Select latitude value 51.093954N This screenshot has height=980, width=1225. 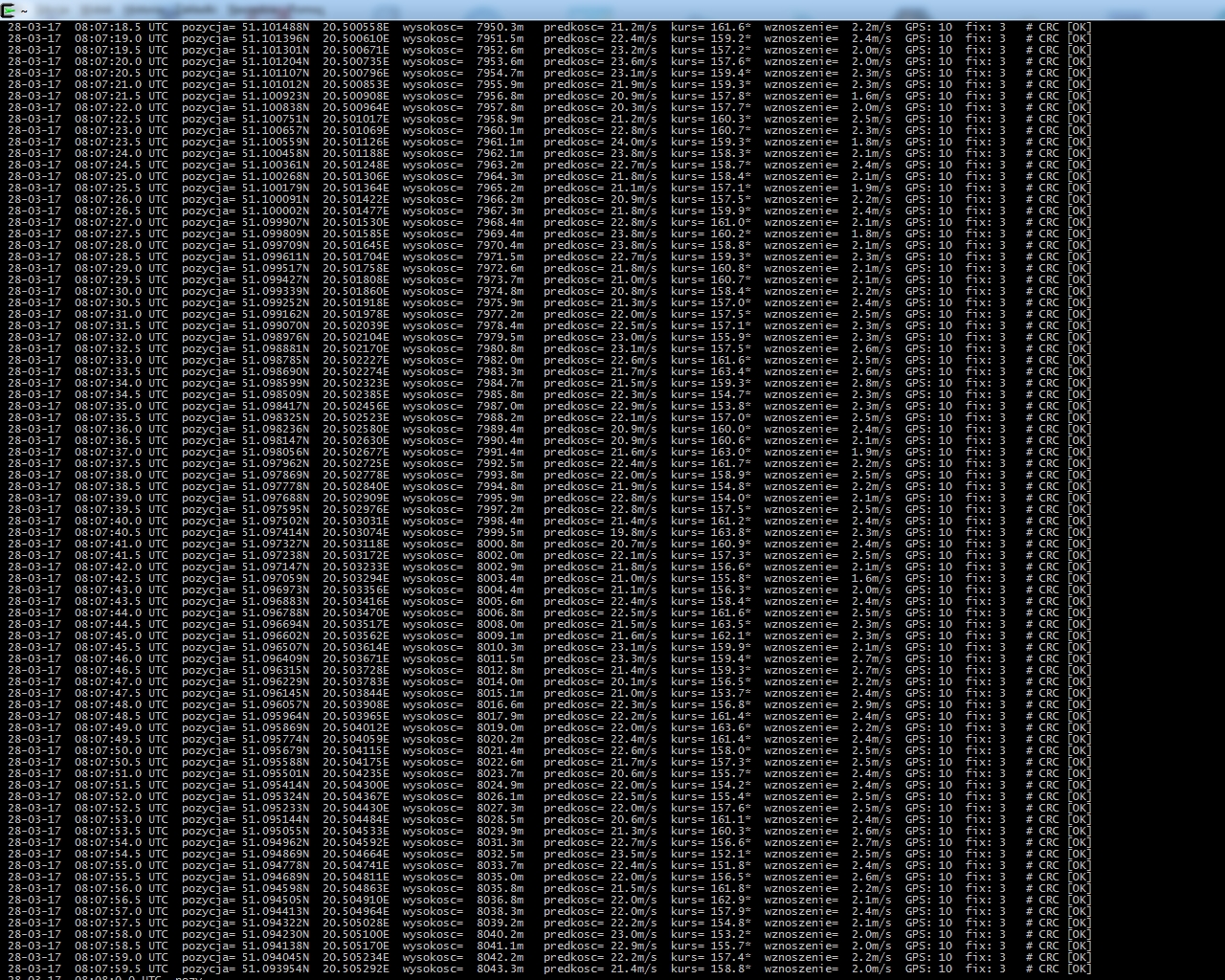pyautogui.click(x=276, y=969)
